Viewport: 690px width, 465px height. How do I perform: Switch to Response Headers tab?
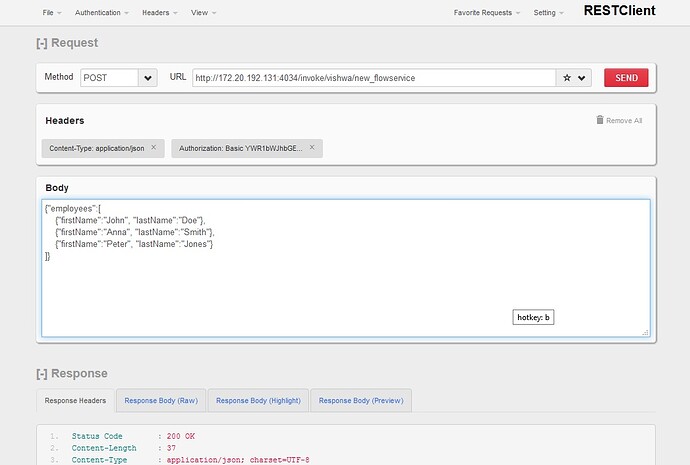tap(75, 400)
